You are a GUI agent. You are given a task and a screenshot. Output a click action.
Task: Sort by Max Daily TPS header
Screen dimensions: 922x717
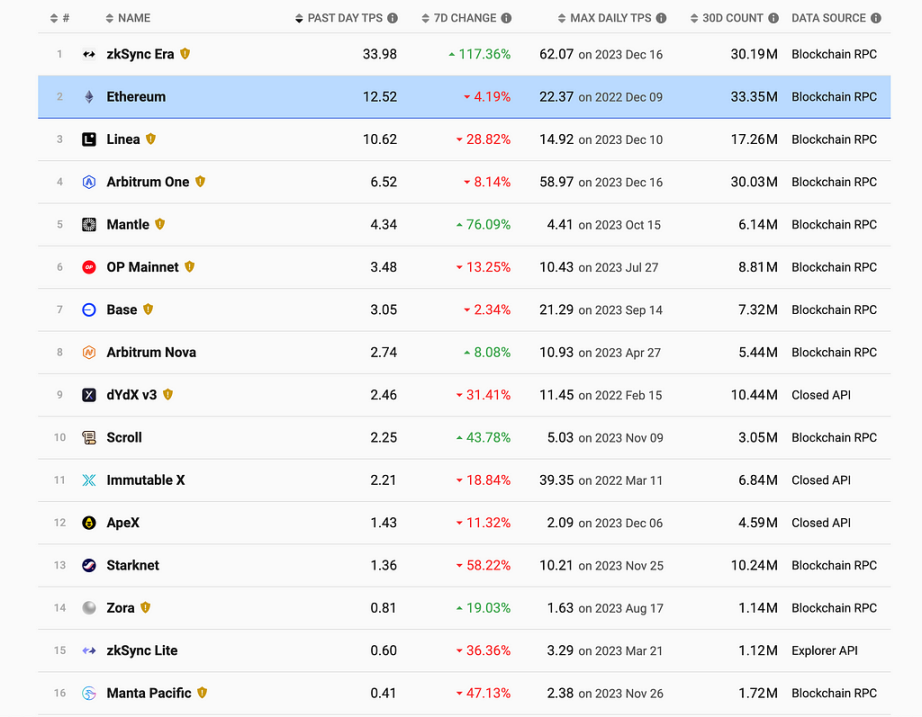click(610, 18)
